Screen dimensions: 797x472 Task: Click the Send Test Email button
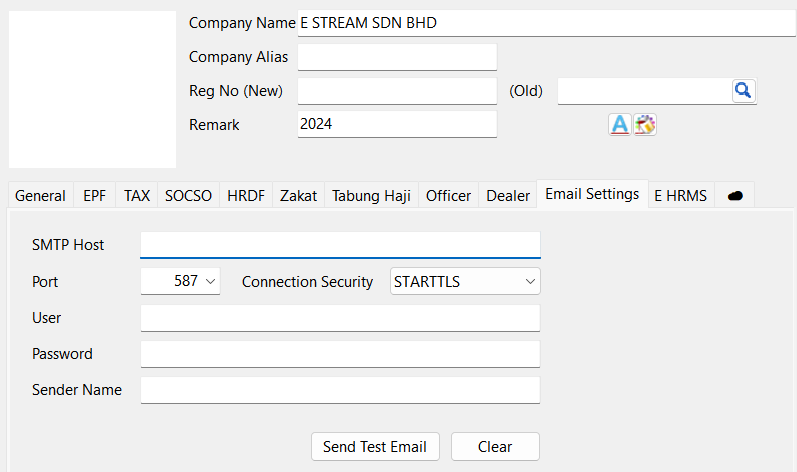(x=375, y=447)
